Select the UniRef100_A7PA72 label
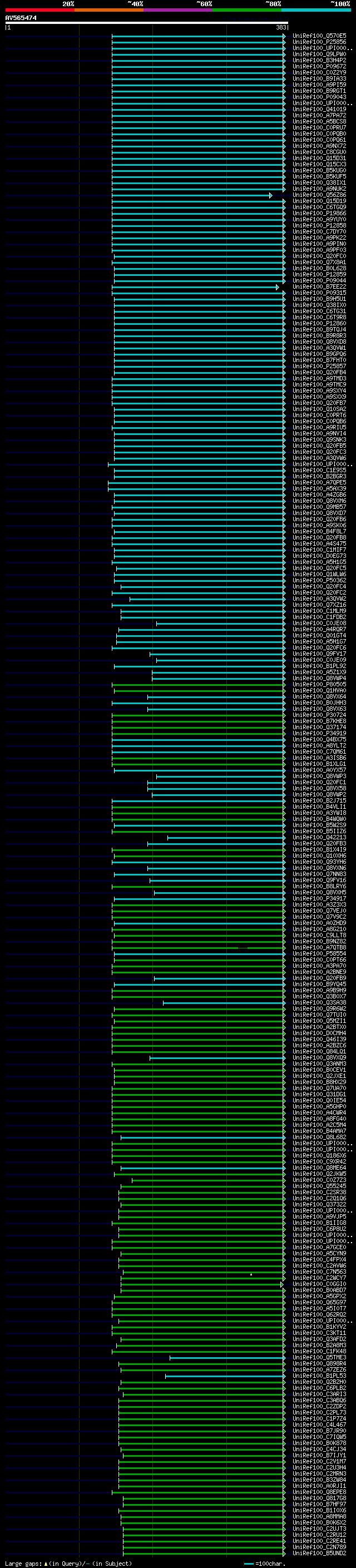The width and height of the screenshot is (356, 1568). 319,115
